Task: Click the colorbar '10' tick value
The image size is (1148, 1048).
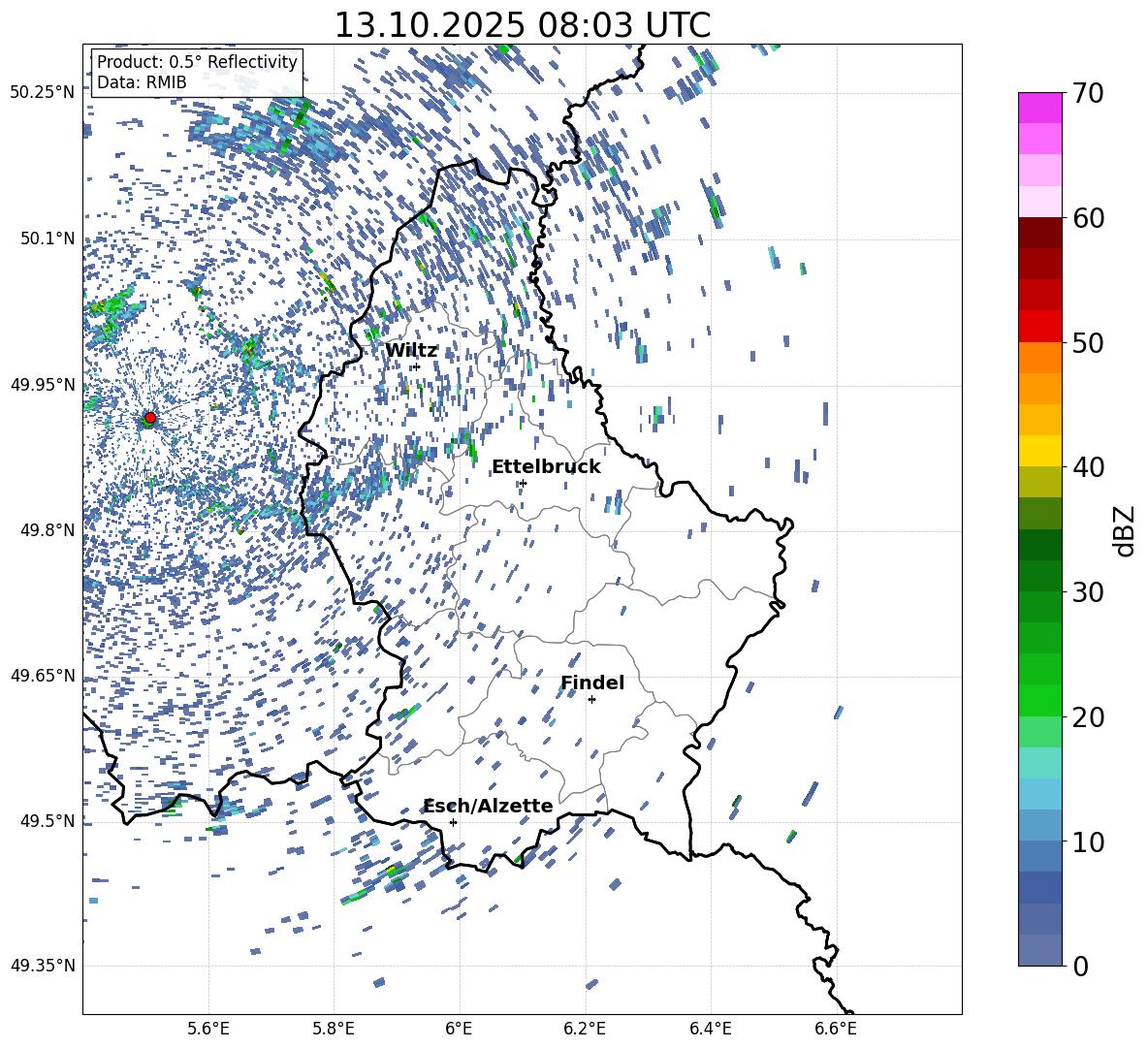Action: (1088, 842)
